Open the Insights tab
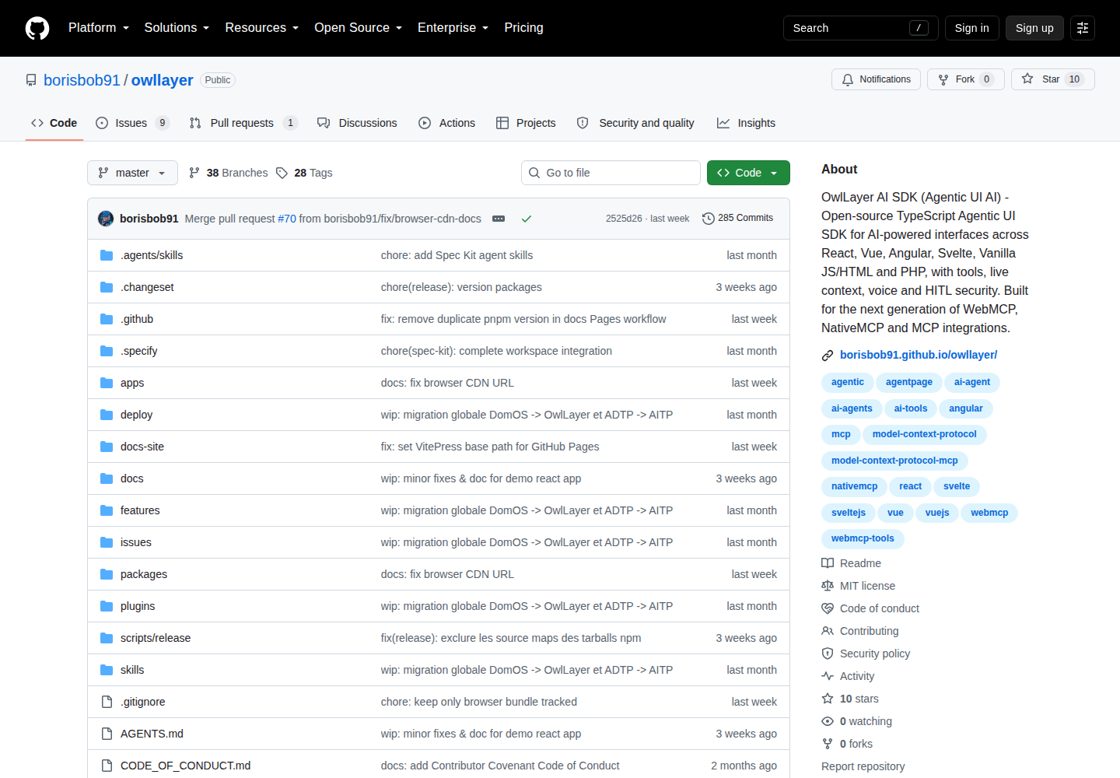The height and width of the screenshot is (778, 1120). pos(746,123)
